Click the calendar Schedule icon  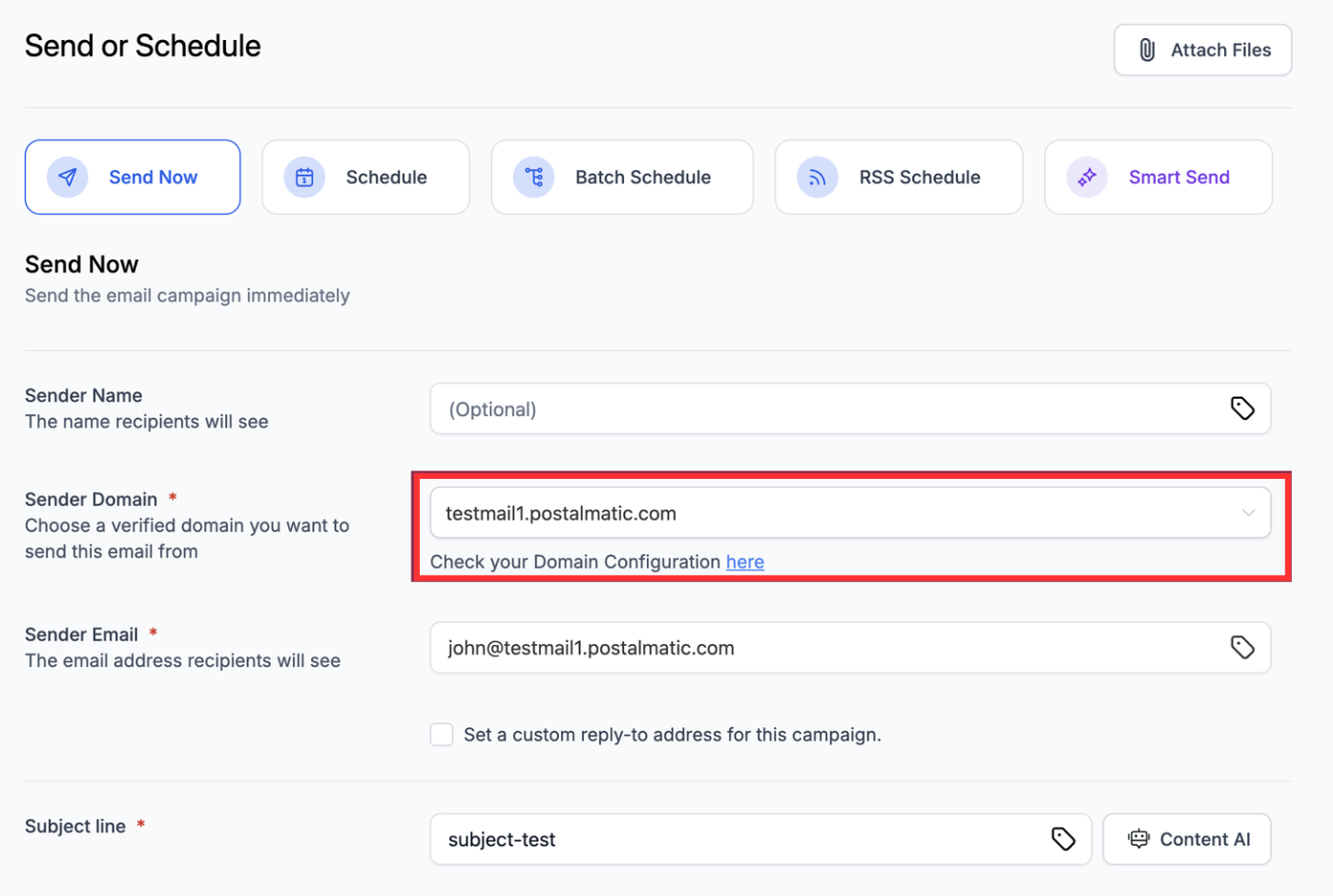coord(304,177)
